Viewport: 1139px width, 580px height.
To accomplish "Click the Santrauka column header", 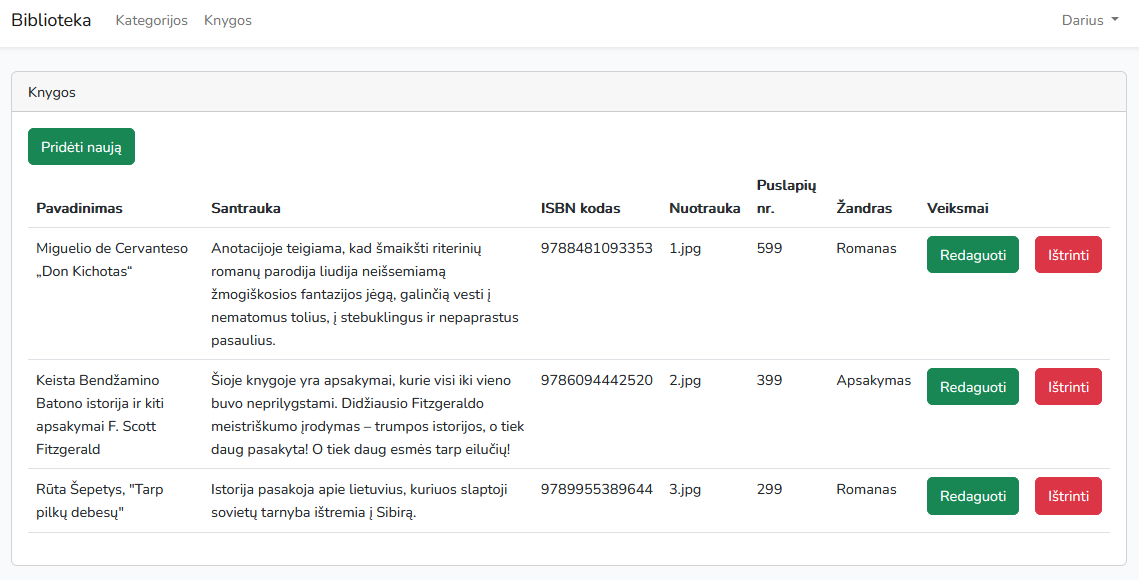I will tap(244, 208).
